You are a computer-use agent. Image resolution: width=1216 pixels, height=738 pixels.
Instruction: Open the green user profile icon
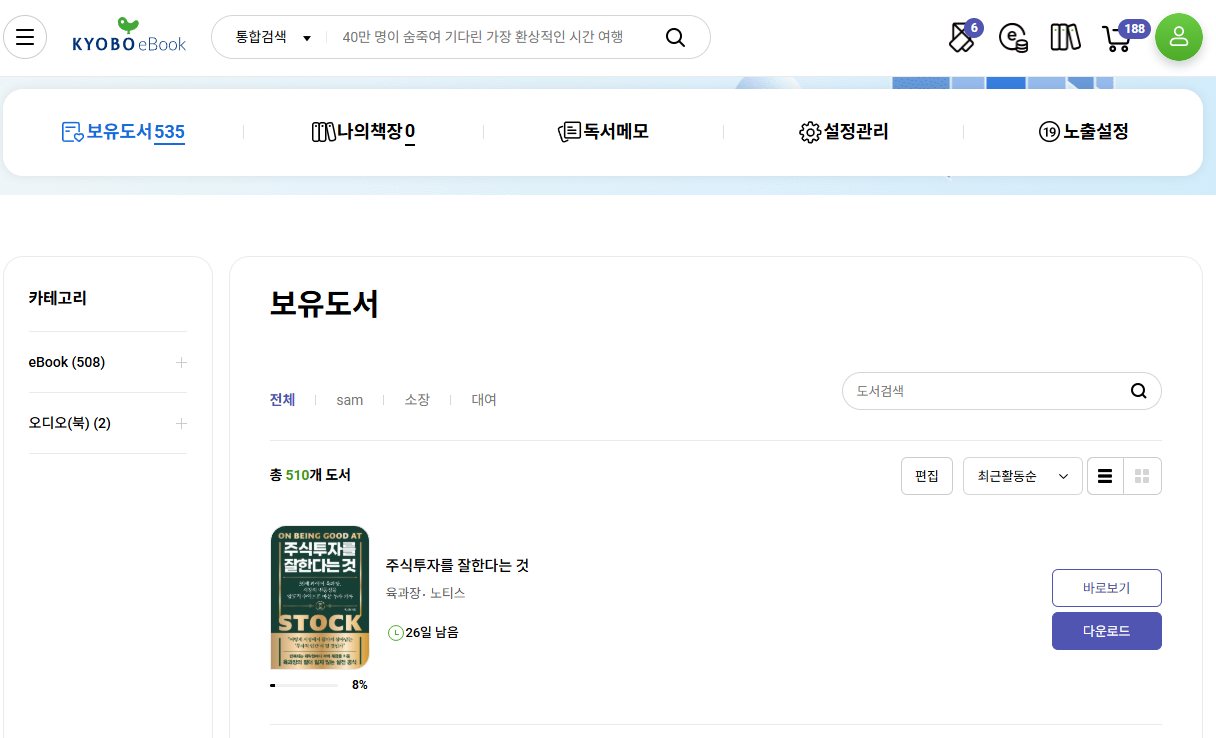[1178, 37]
